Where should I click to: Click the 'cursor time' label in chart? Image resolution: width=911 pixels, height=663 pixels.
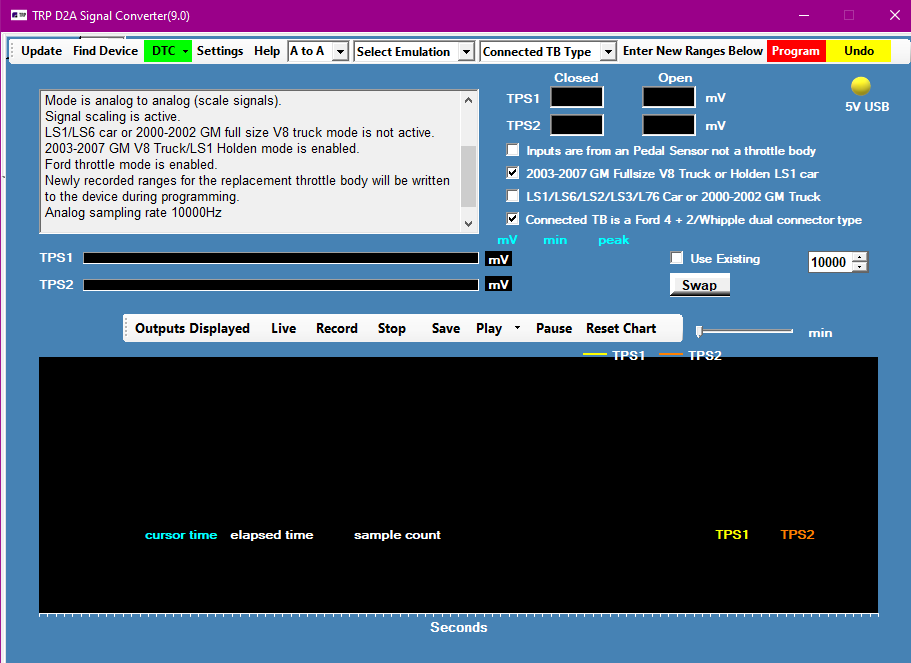click(x=181, y=535)
